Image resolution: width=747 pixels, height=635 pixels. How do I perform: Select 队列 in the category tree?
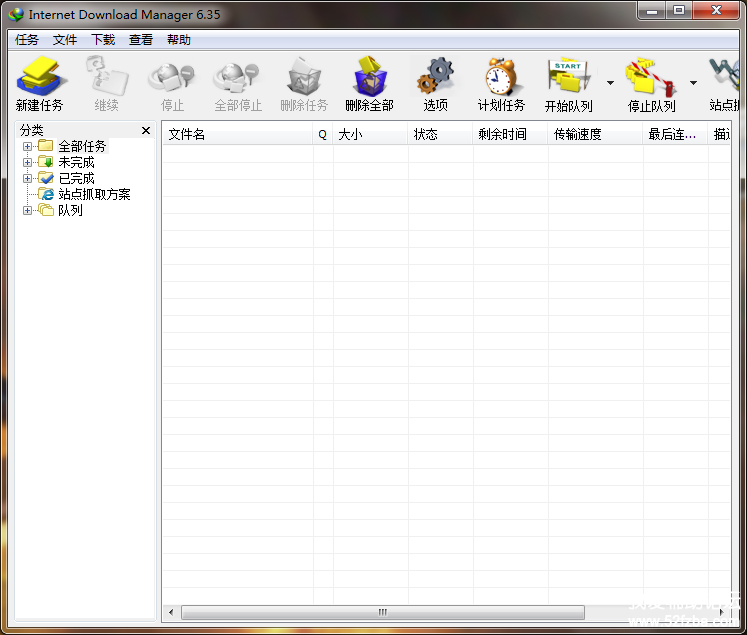[x=70, y=210]
